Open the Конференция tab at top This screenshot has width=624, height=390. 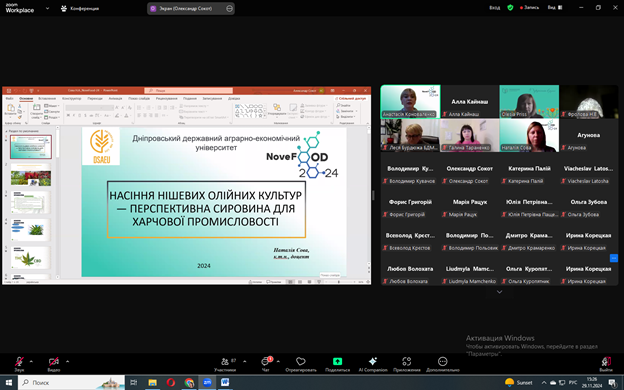point(80,8)
